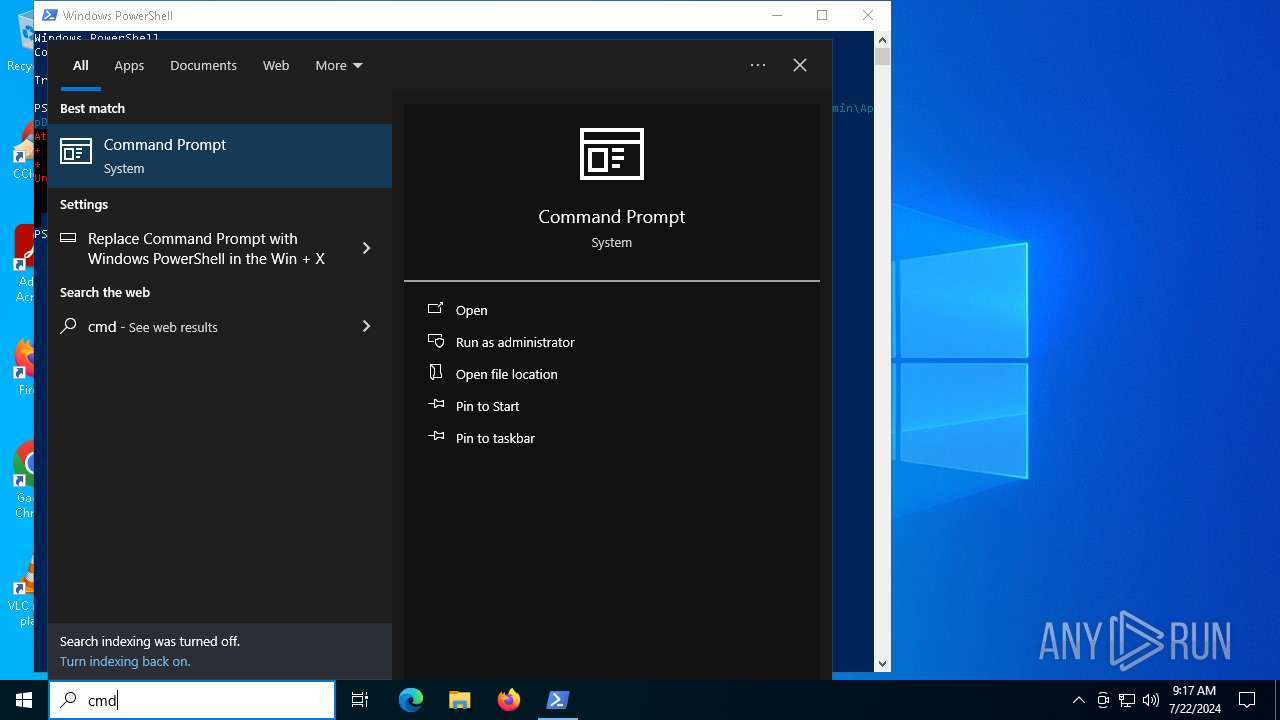Choose Run as administrator

(515, 342)
